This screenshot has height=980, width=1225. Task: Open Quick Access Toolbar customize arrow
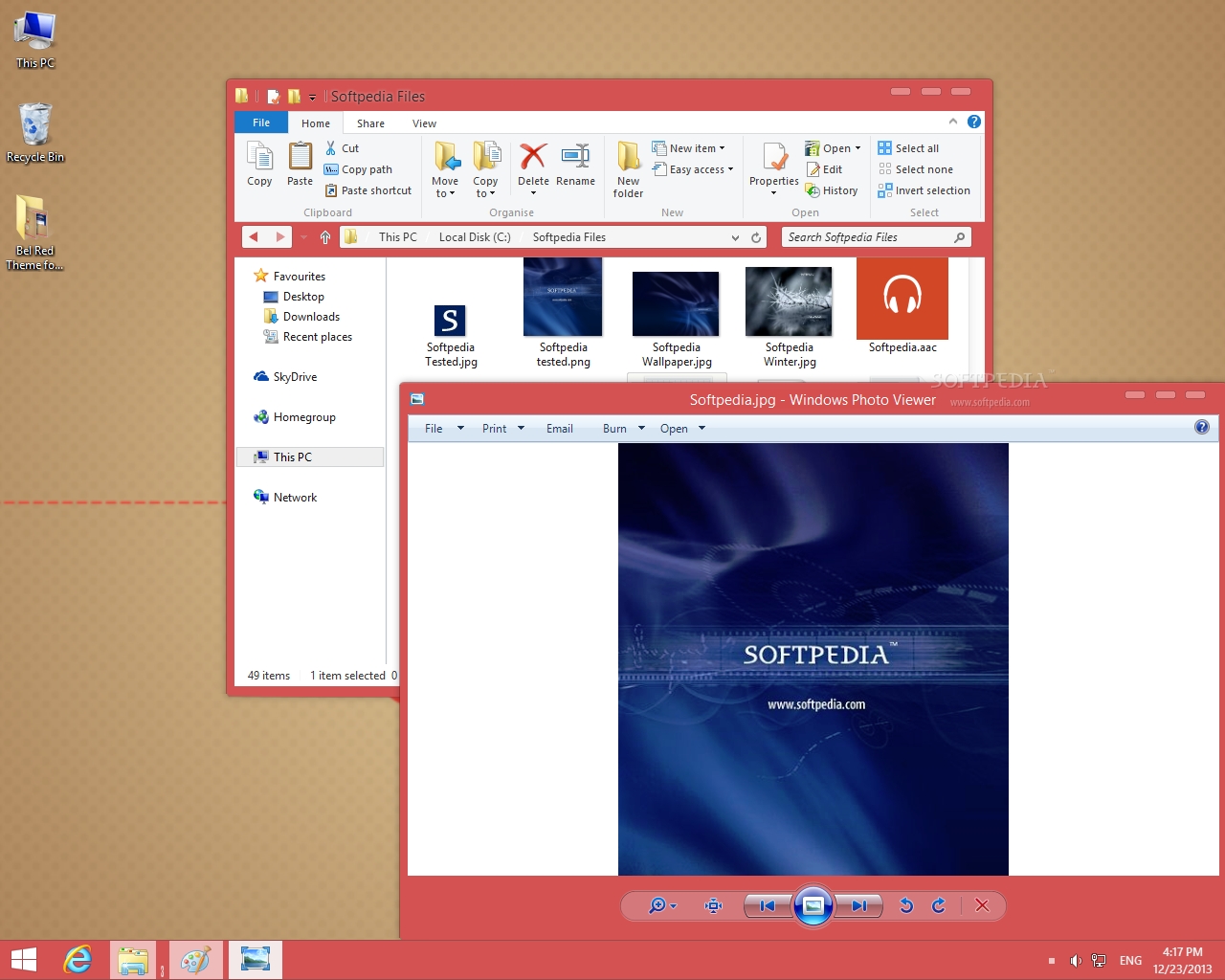pos(312,97)
